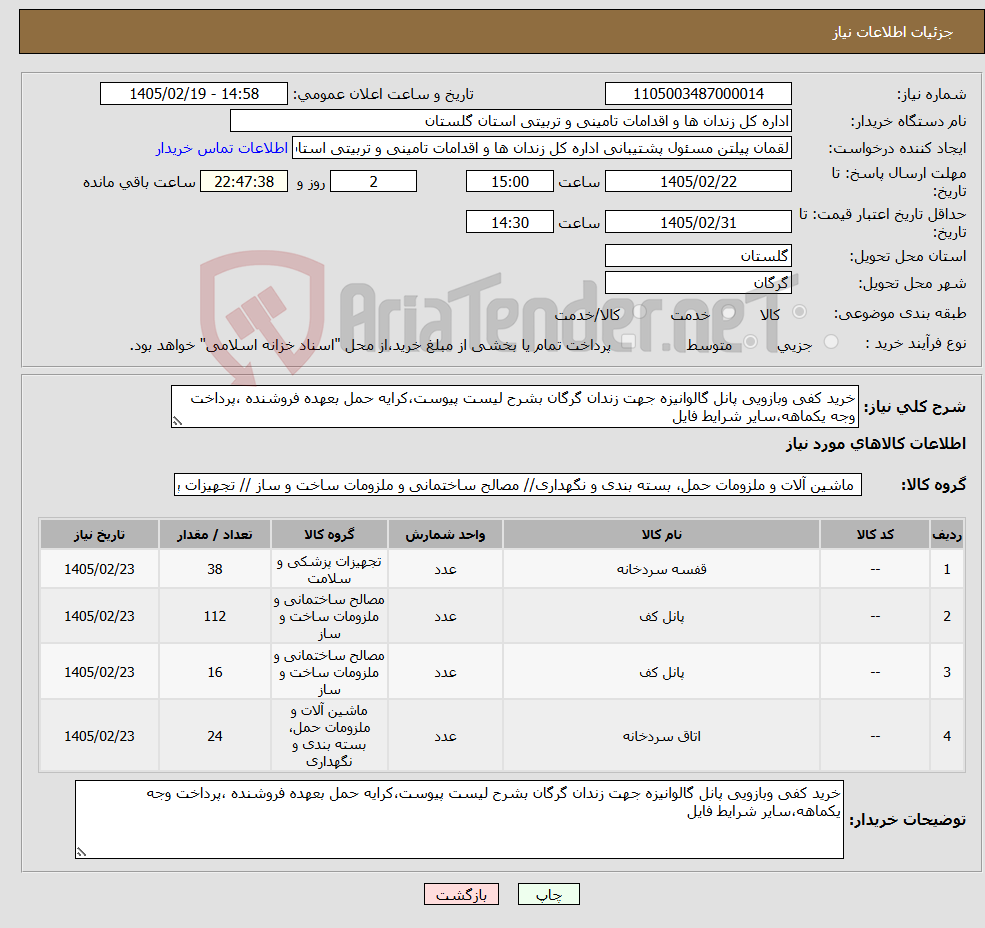This screenshot has width=985, height=928.
Task: Click the تاریخ نیاز column header
Action: pyautogui.click(x=99, y=535)
